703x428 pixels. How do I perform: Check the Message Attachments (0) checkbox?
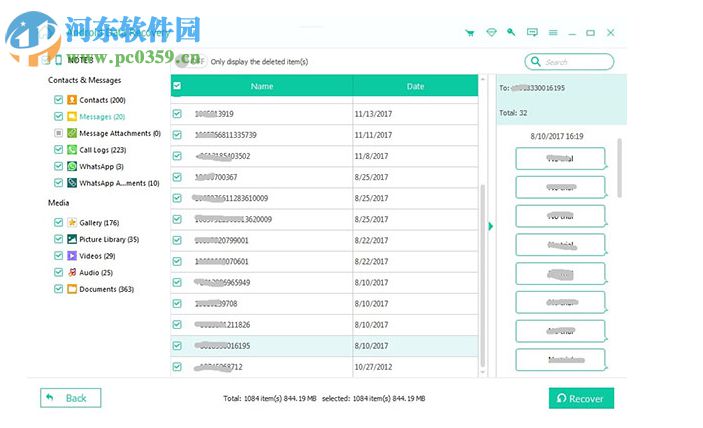pos(58,133)
